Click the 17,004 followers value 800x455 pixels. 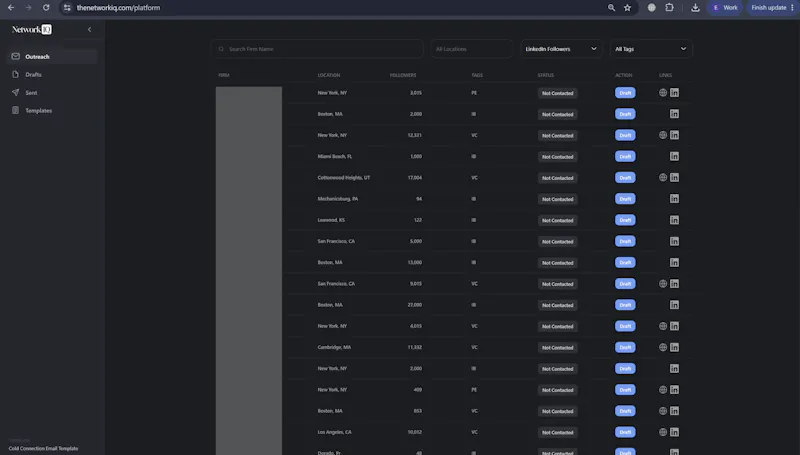pyautogui.click(x=415, y=178)
